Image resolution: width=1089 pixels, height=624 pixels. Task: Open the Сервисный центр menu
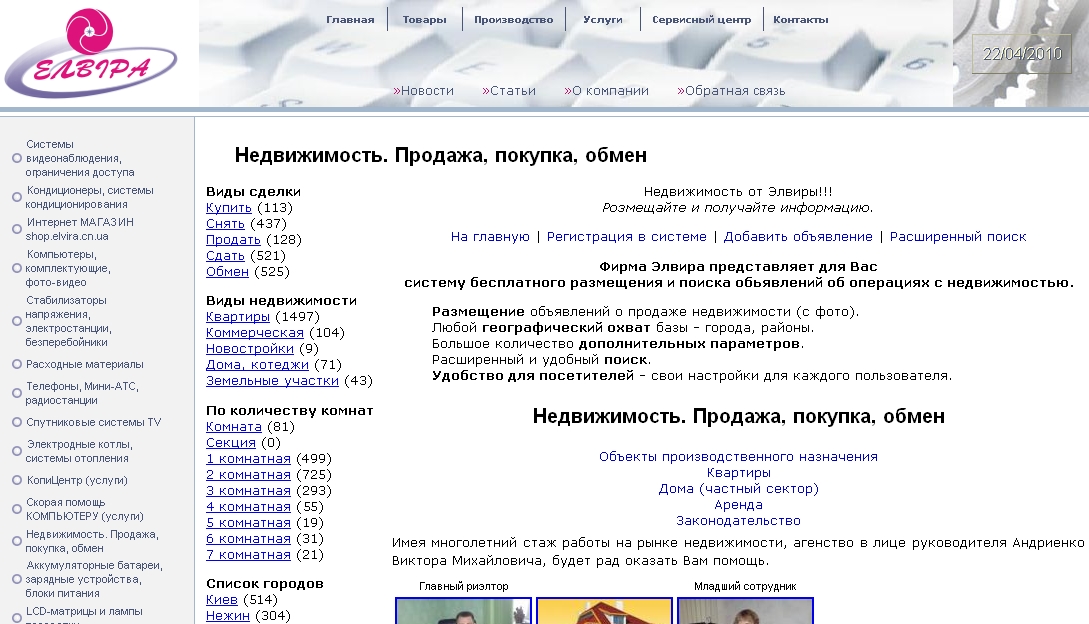(699, 17)
